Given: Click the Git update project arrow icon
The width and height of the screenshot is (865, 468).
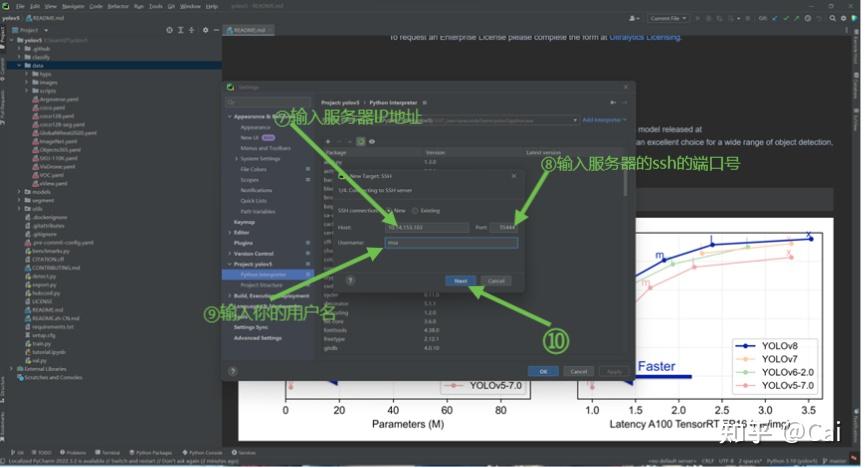Looking at the screenshot, I should click(775, 18).
